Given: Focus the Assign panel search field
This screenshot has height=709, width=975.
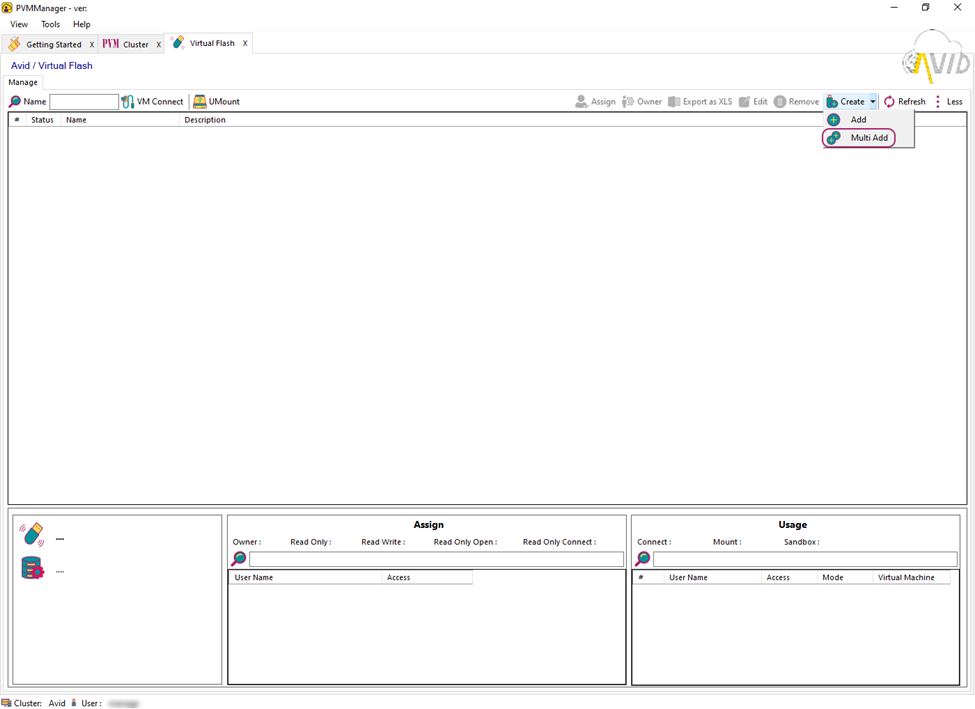Looking at the screenshot, I should (436, 559).
